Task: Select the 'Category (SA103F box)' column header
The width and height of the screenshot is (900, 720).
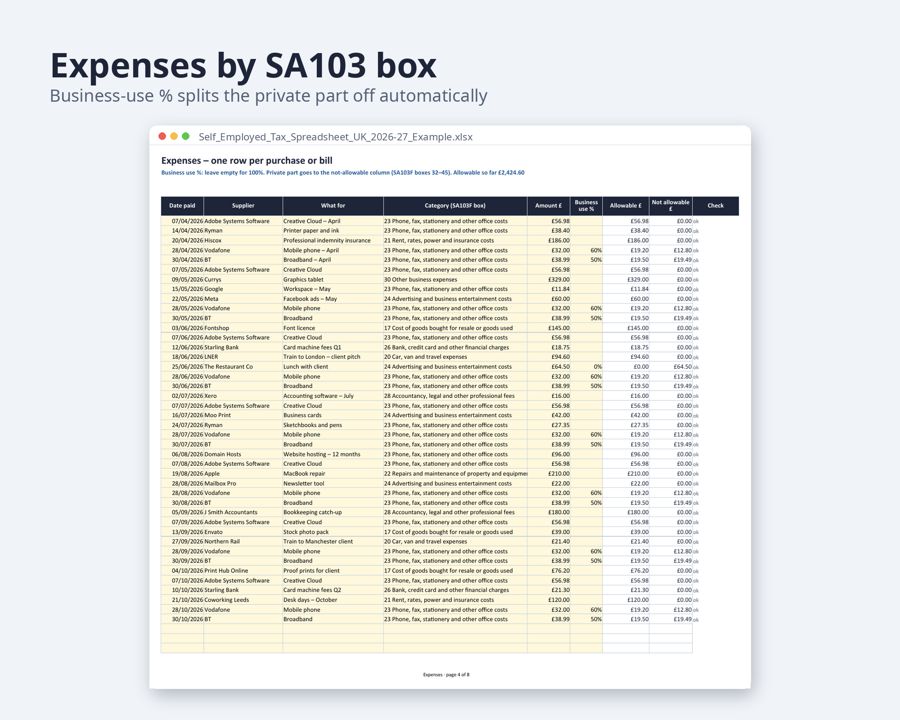Action: (x=455, y=206)
